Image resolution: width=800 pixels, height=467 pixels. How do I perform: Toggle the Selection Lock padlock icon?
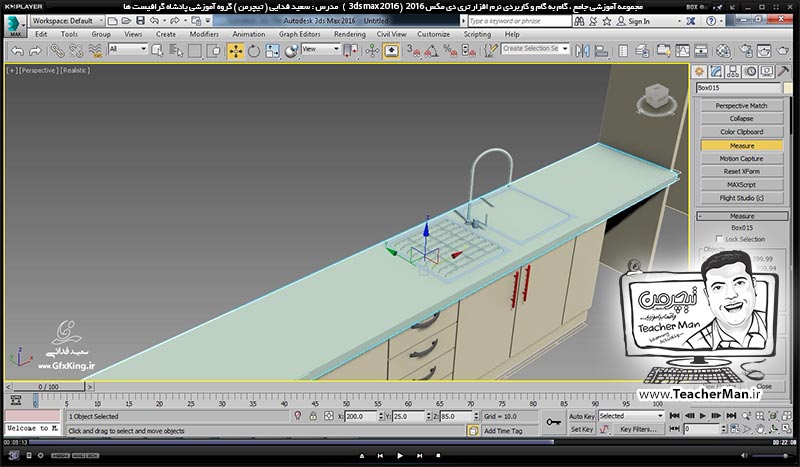tap(313, 416)
